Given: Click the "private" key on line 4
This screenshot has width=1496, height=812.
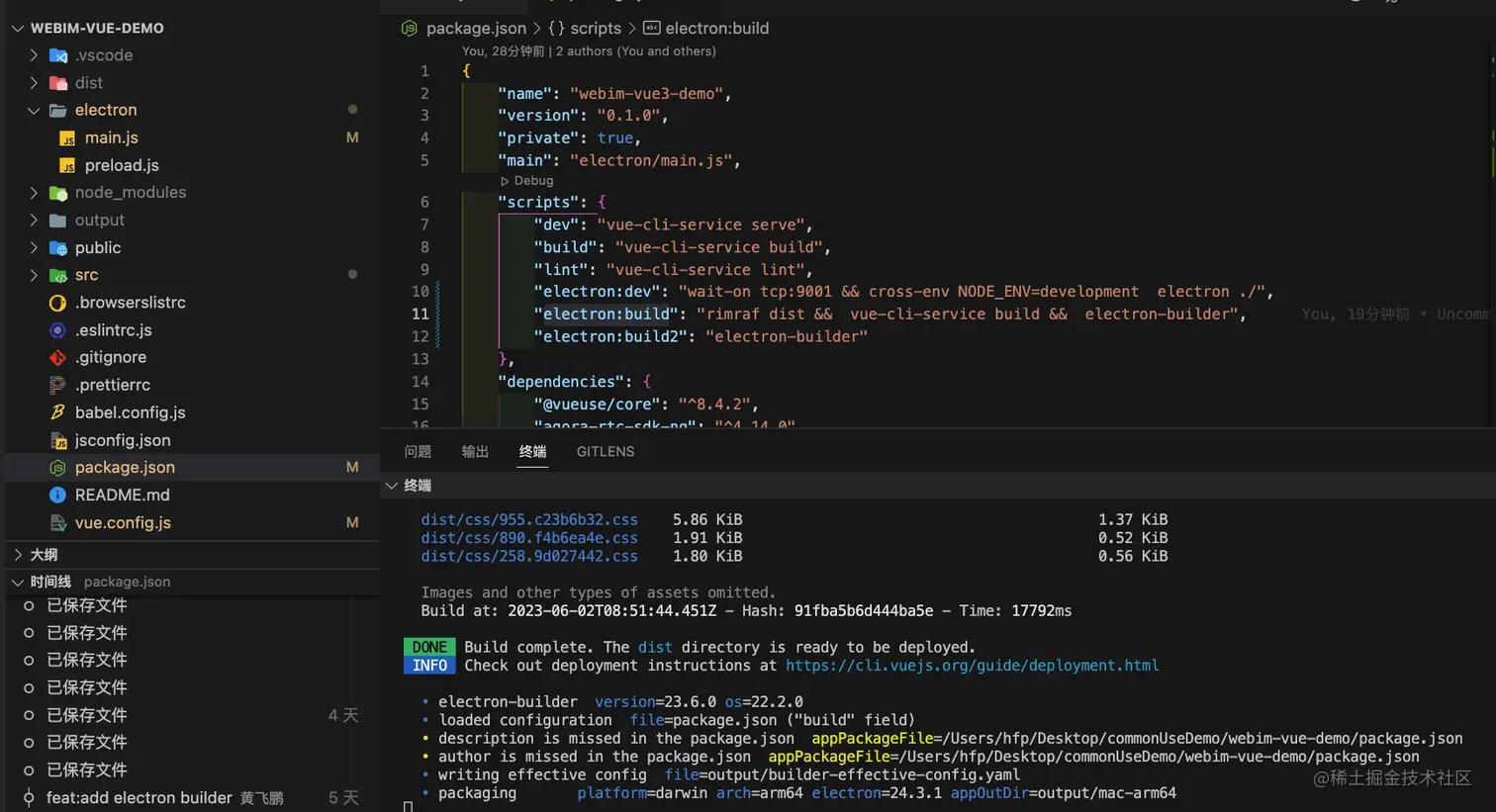Looking at the screenshot, I should 538,138.
